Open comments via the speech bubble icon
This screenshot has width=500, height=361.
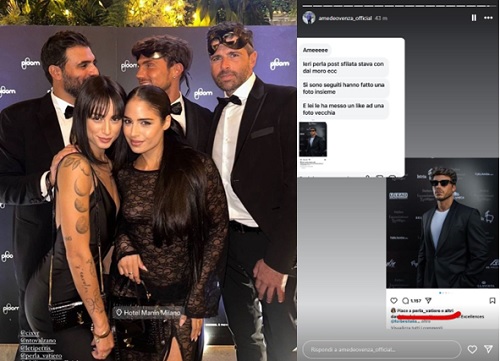tap(406, 301)
